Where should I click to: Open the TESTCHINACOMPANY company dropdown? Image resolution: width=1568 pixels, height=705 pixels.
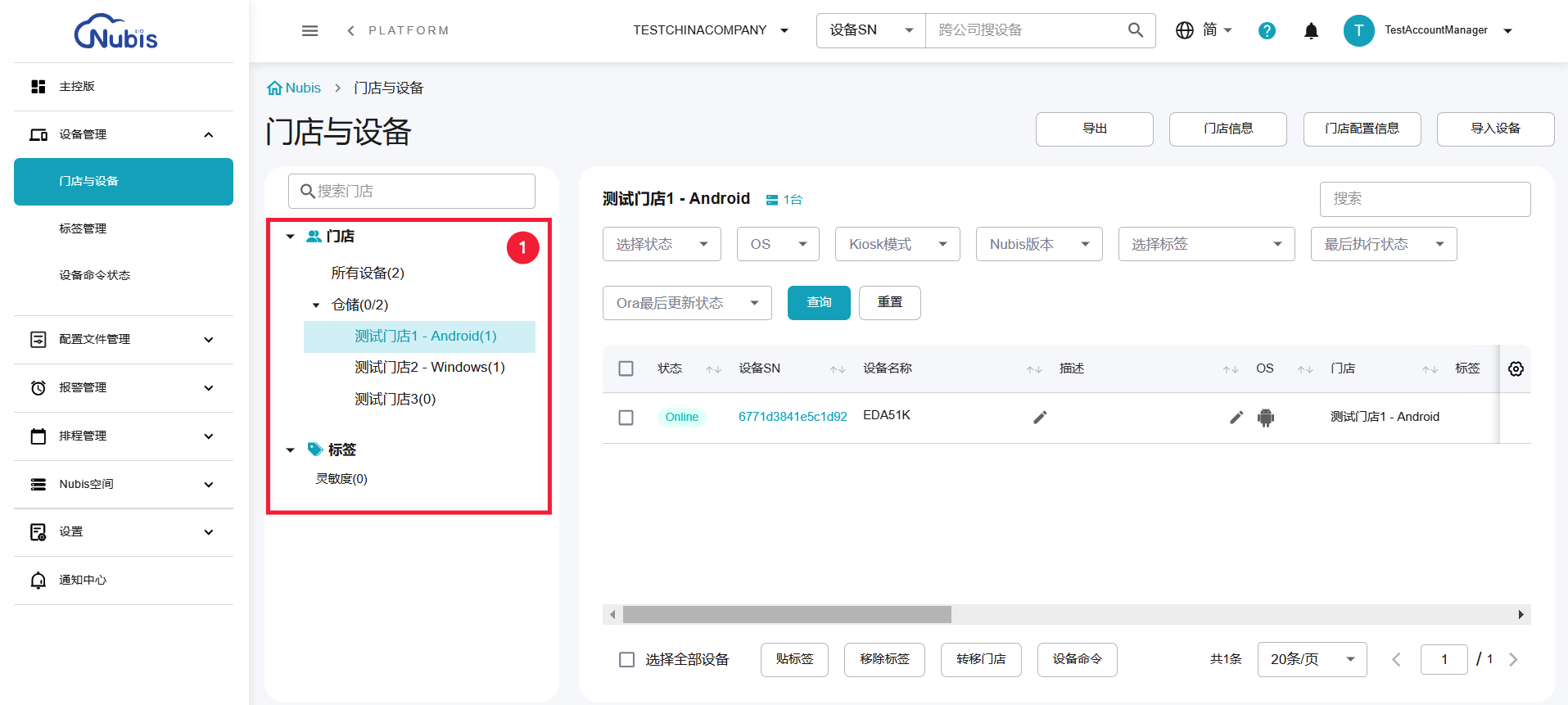click(711, 30)
